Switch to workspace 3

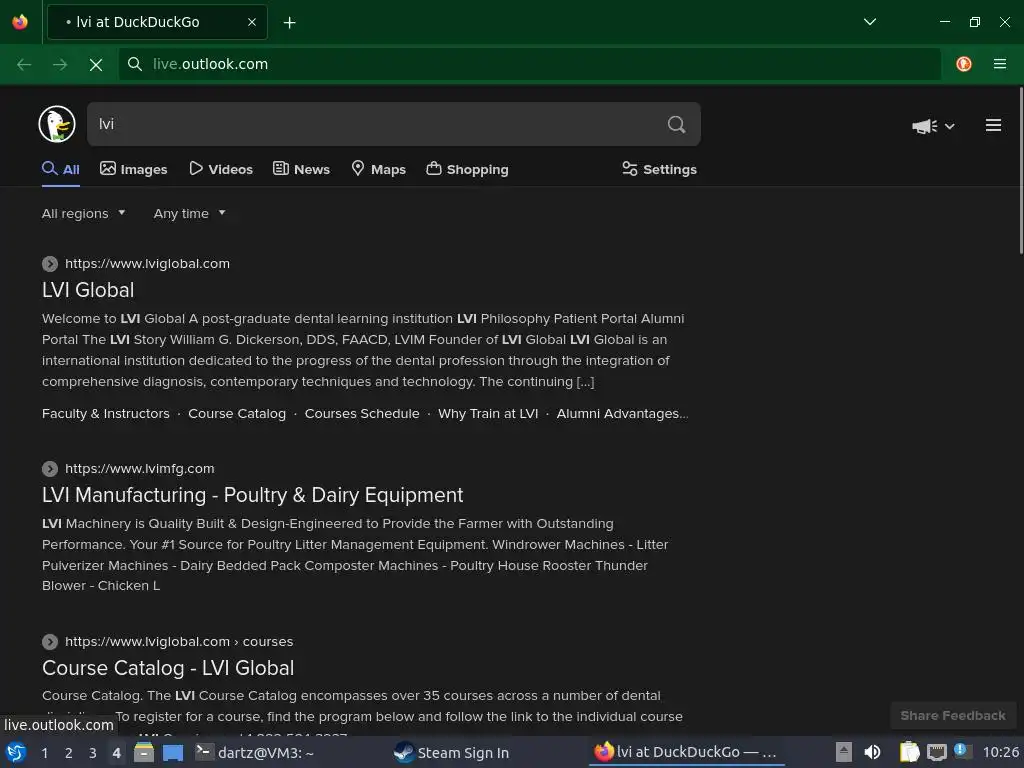point(93,753)
